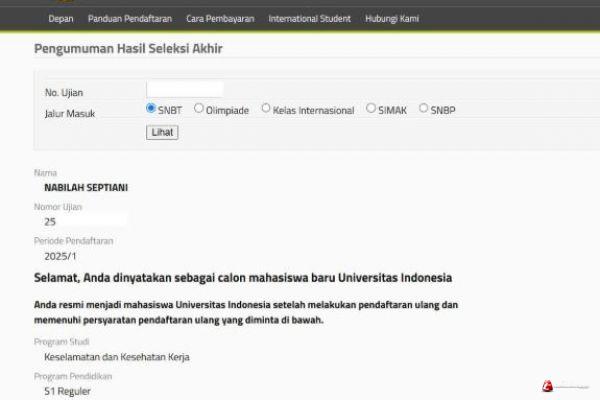The width and height of the screenshot is (600, 400).
Task: Open the Depan menu item
Action: click(x=61, y=19)
